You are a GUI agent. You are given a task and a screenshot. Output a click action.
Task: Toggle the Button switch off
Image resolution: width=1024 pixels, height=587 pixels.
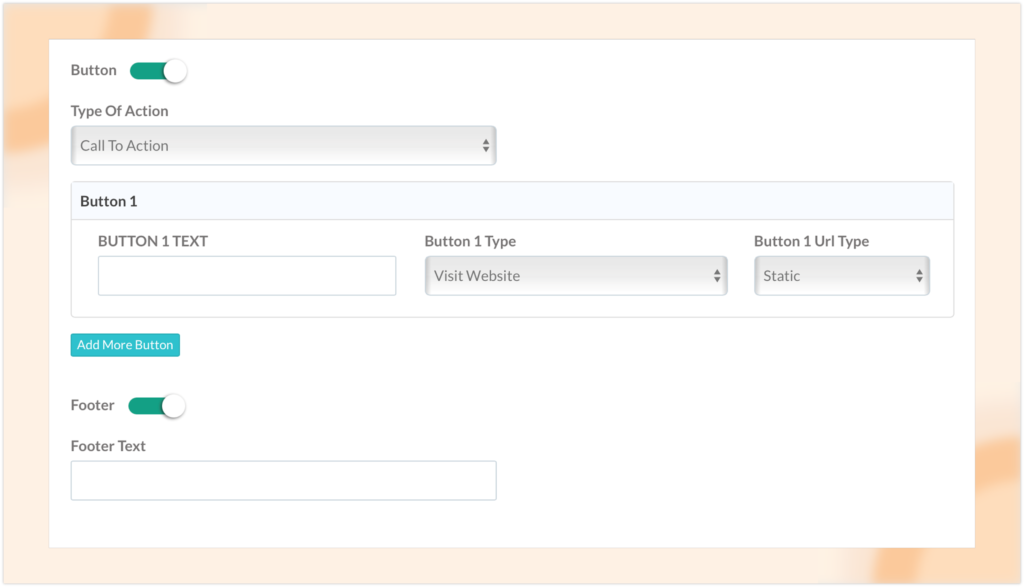(158, 71)
